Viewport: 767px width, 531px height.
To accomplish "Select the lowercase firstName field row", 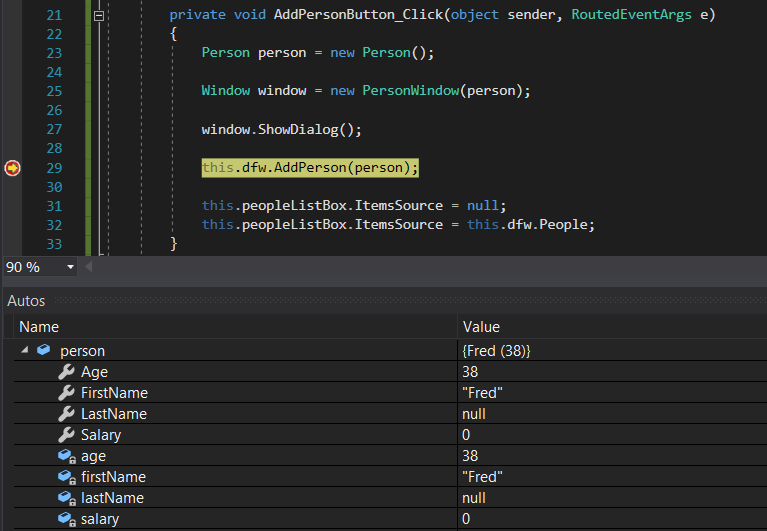I will 390,477.
